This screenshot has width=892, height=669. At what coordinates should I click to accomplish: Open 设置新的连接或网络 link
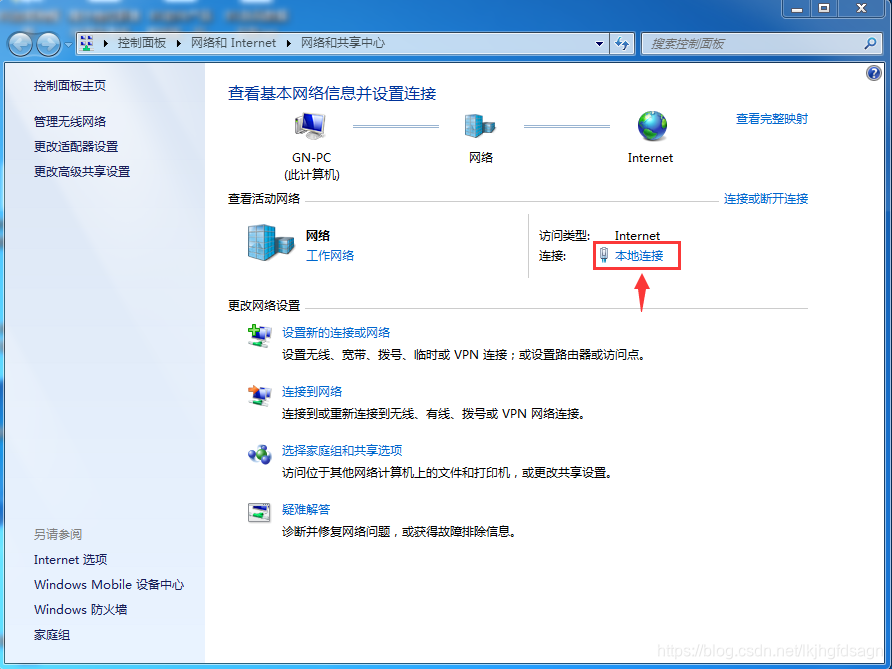point(336,332)
